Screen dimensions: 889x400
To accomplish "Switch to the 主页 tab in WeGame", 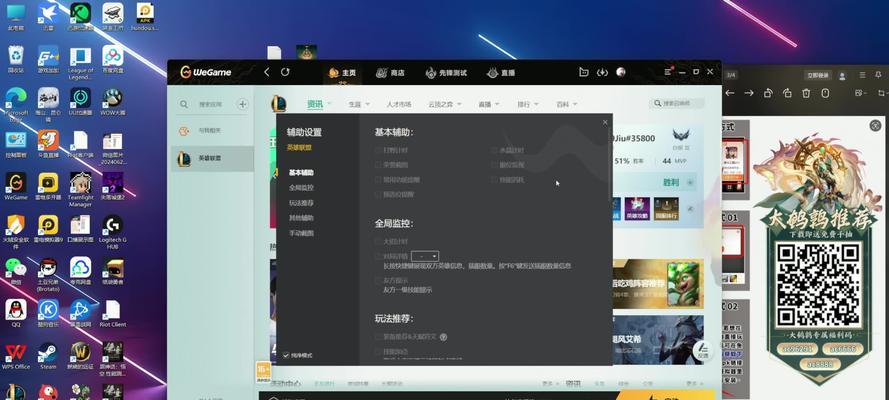I will click(x=342, y=73).
